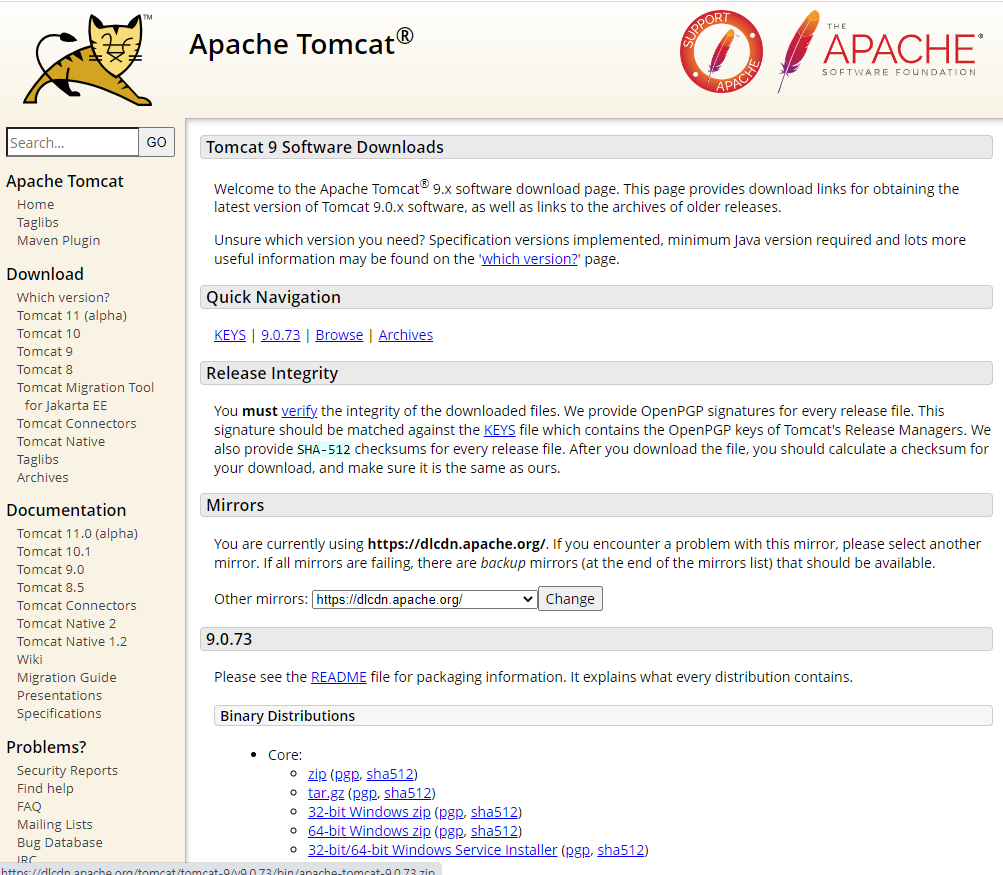Open Tomcat Native 2 documentation

pos(67,623)
